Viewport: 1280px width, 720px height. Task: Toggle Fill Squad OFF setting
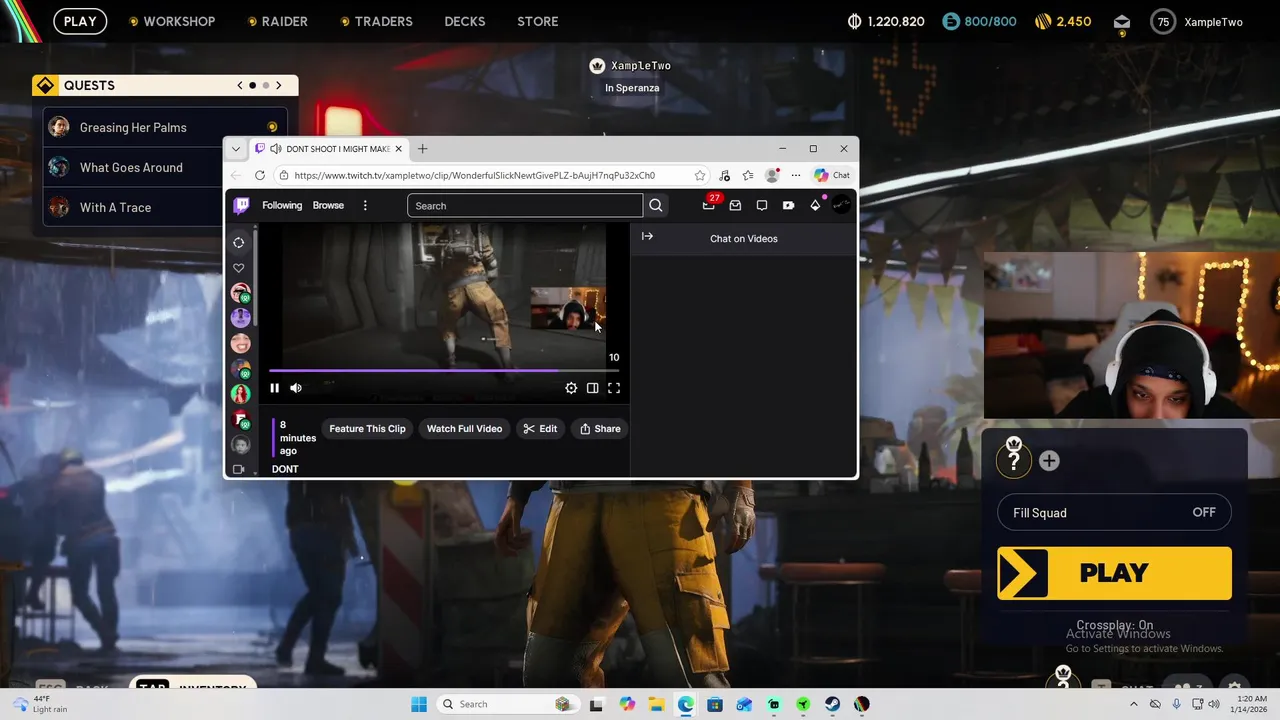pos(1114,513)
